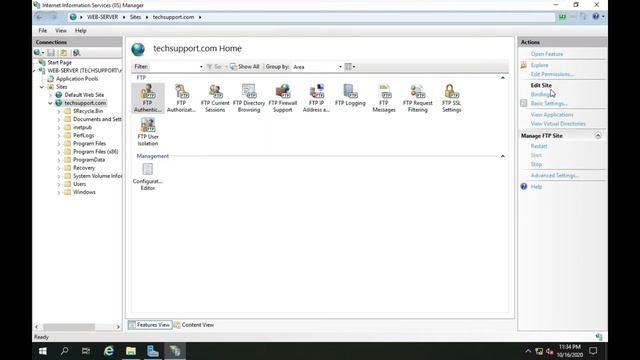Image resolution: width=640 pixels, height=360 pixels.
Task: Open Server Manager from the taskbar
Action: pos(153,351)
